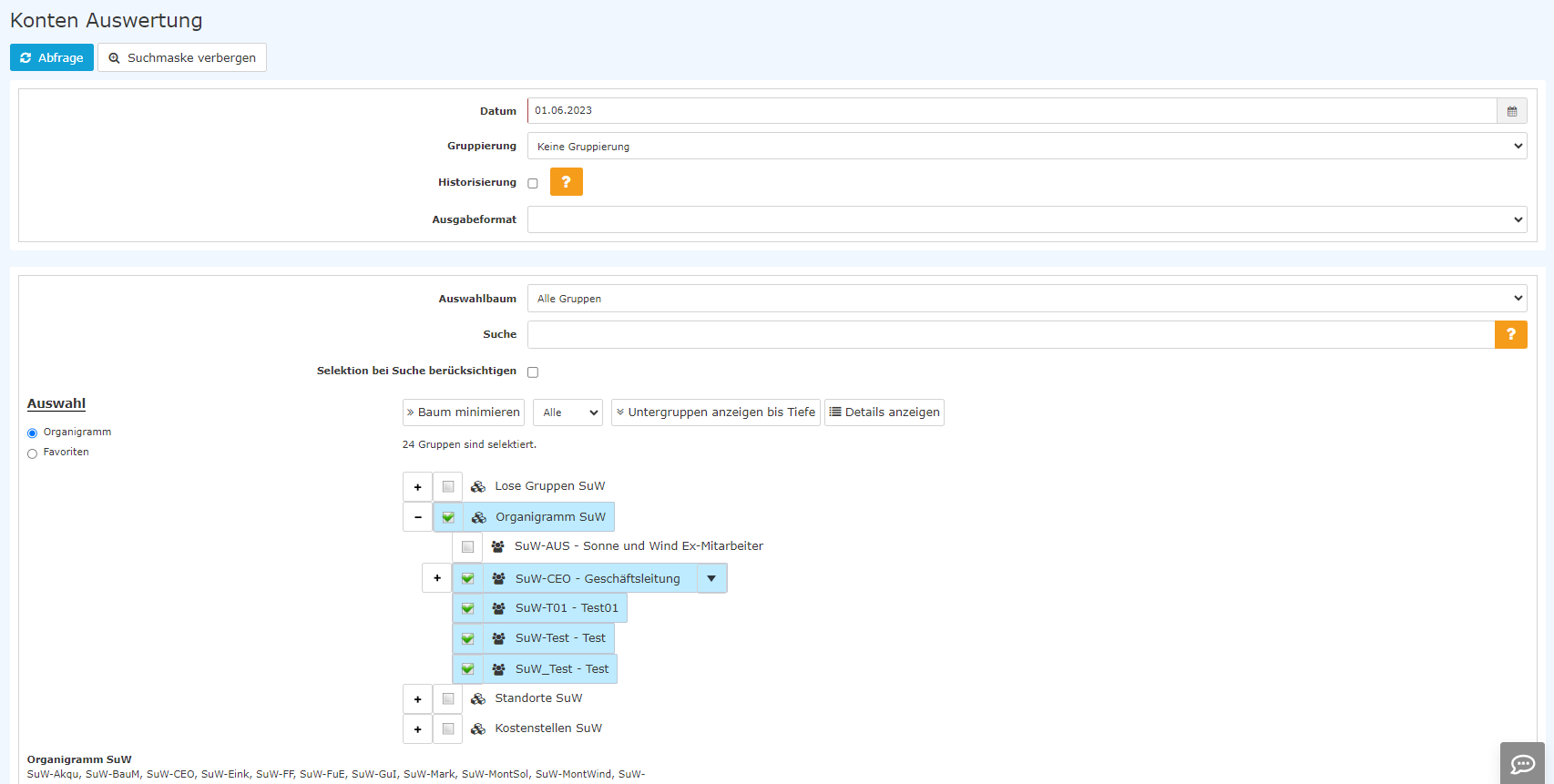
Task: Click the people icon of SuW-CEO row
Action: click(498, 578)
